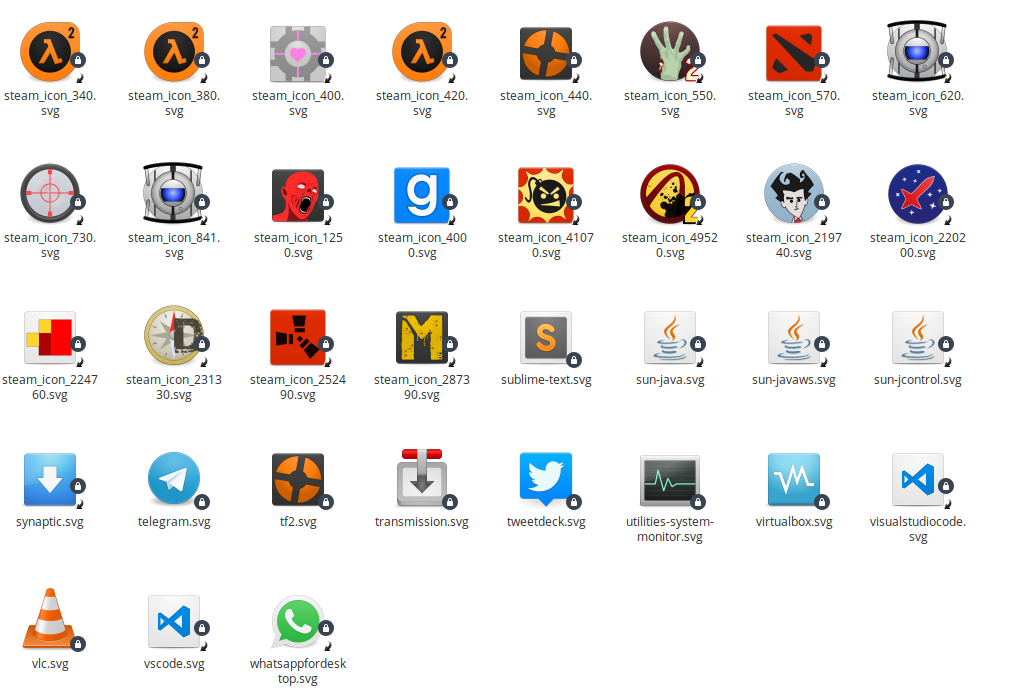1025x690 pixels.
Task: Click the system monitor graph icon
Action: point(670,481)
